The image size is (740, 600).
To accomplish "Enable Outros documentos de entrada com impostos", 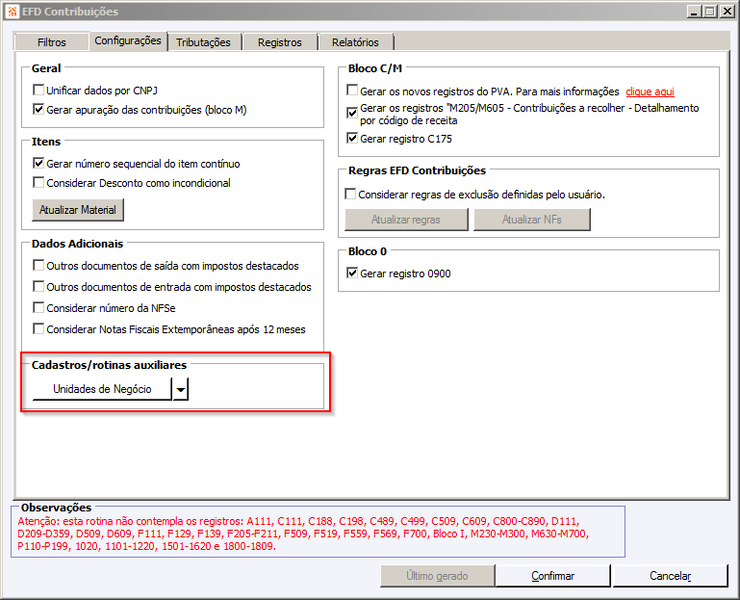I will click(x=39, y=286).
